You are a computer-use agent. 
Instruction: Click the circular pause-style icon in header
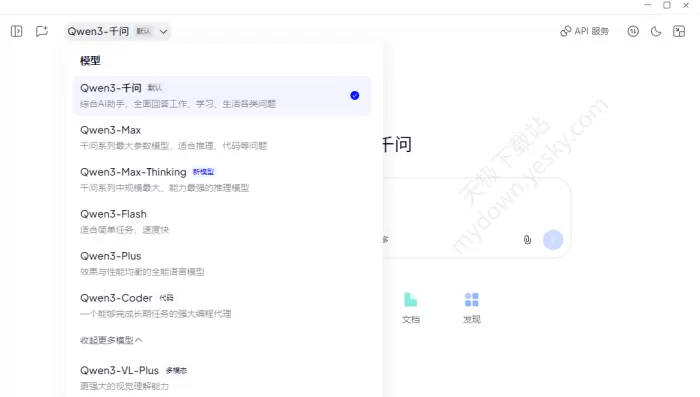tap(633, 31)
